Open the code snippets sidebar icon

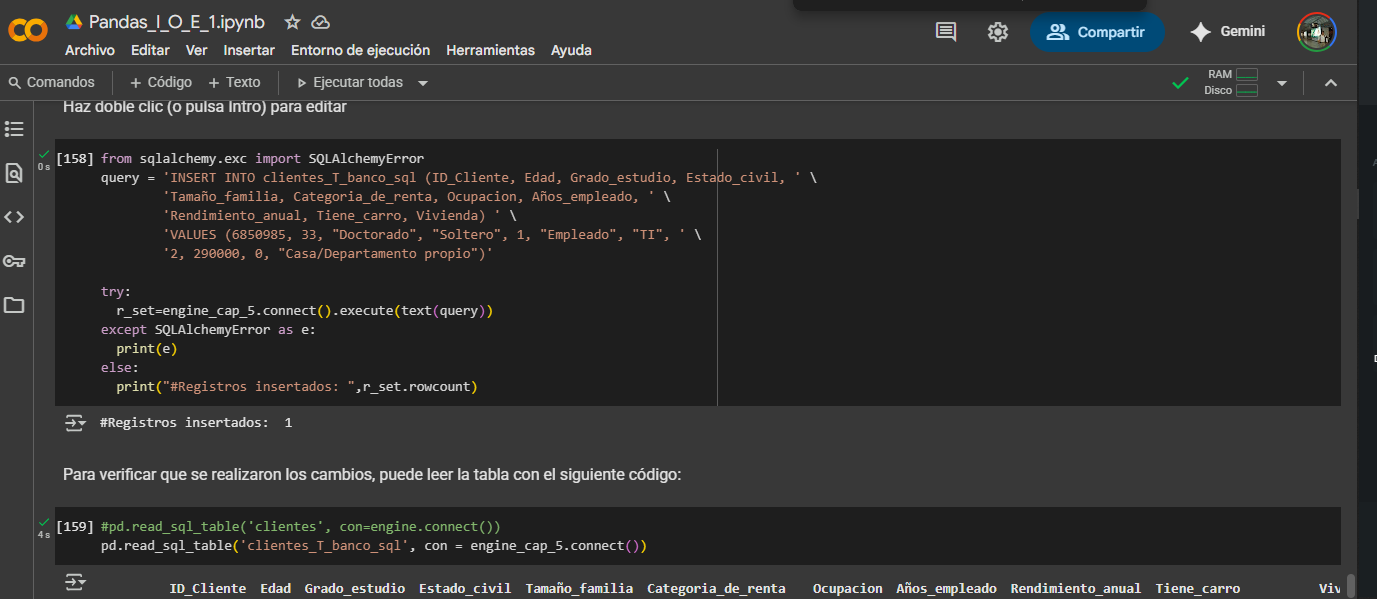pyautogui.click(x=14, y=217)
